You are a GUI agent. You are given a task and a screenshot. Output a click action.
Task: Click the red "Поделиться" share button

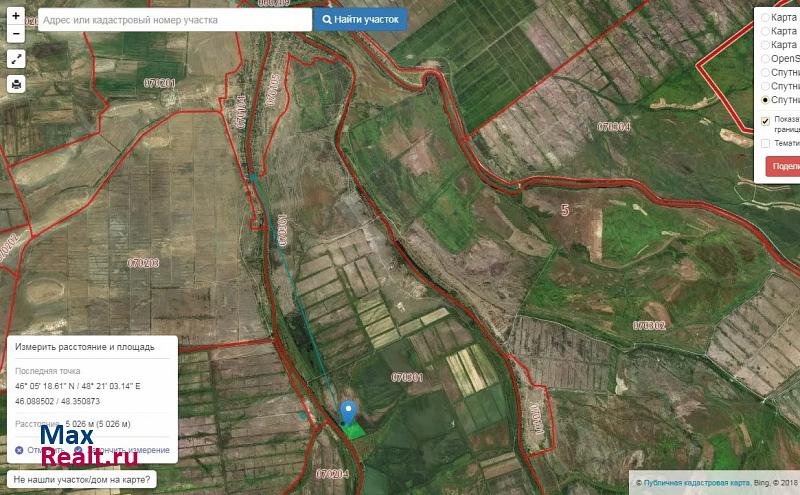point(783,167)
